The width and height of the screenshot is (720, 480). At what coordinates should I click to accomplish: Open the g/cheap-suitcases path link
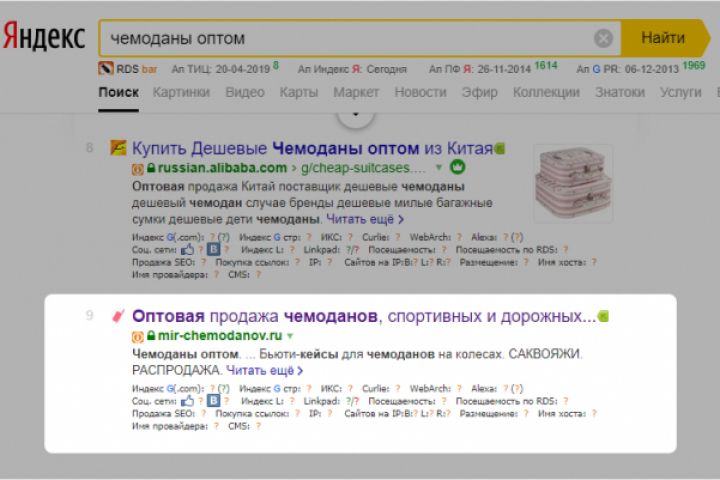[x=363, y=168]
